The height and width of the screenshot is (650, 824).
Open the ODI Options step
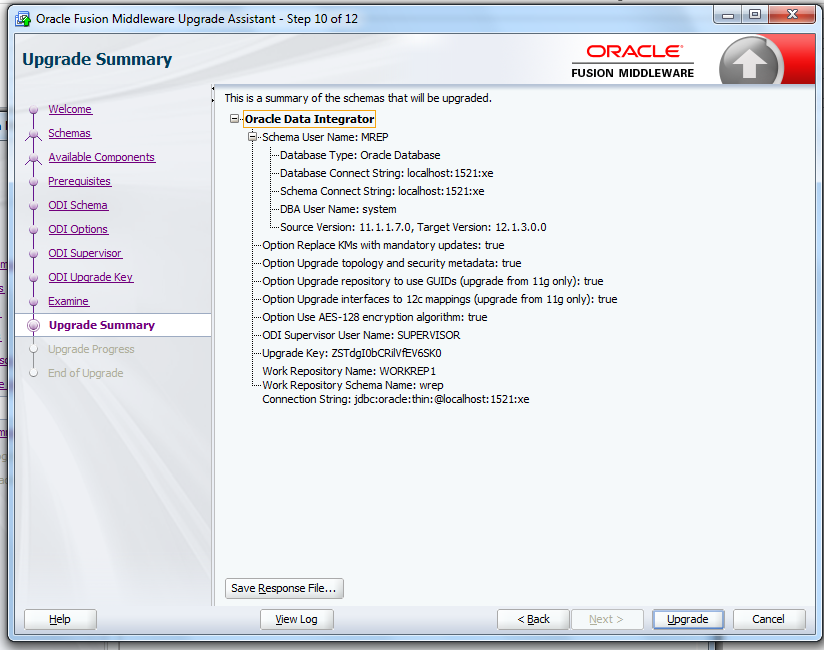[x=78, y=229]
